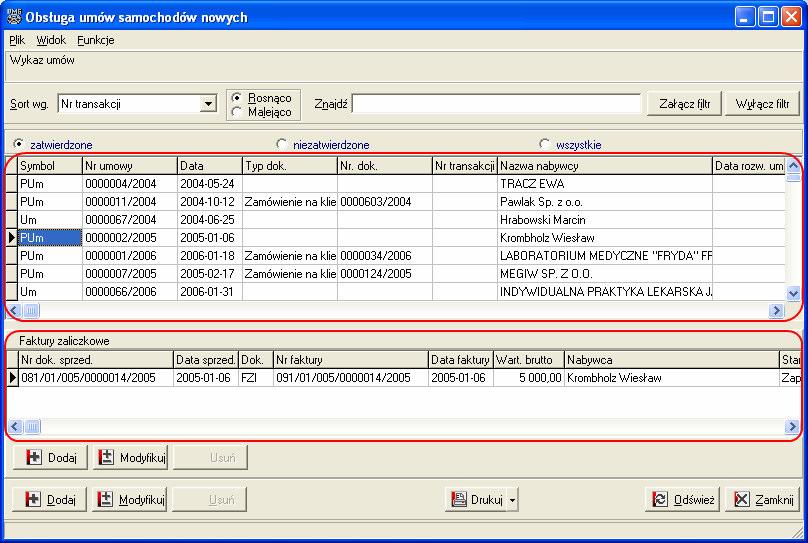Click the Typ dok. column header
Screen dimensions: 808x543
click(290, 166)
